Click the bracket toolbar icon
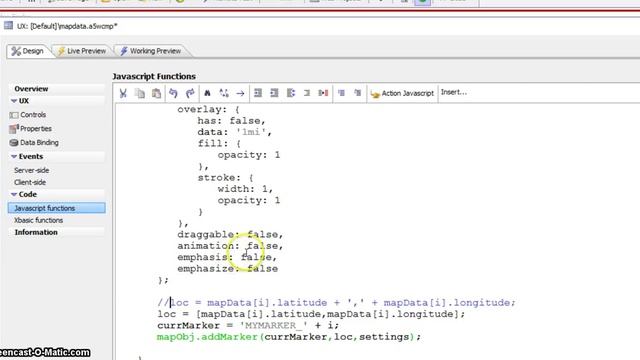This screenshot has width=640, height=360. 307,93
